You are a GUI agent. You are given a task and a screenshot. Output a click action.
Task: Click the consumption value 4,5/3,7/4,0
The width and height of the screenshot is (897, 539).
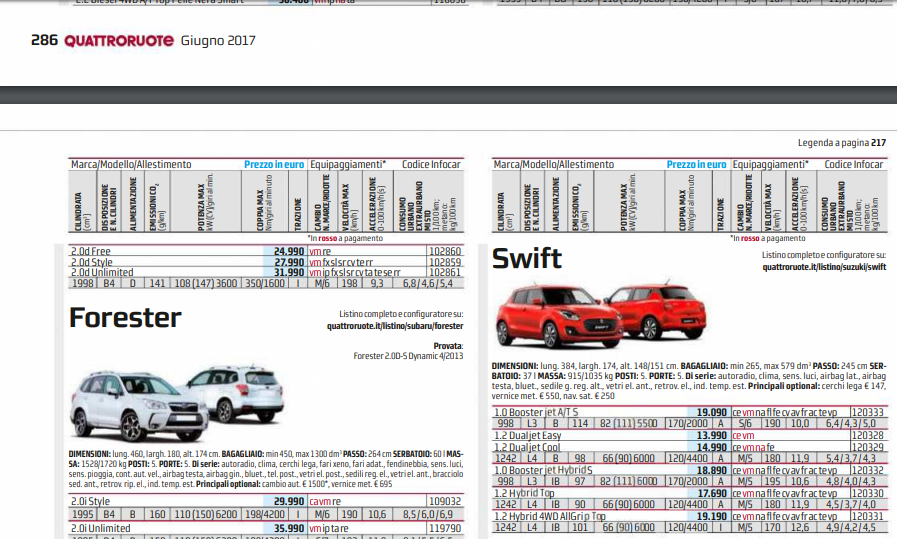(x=851, y=505)
